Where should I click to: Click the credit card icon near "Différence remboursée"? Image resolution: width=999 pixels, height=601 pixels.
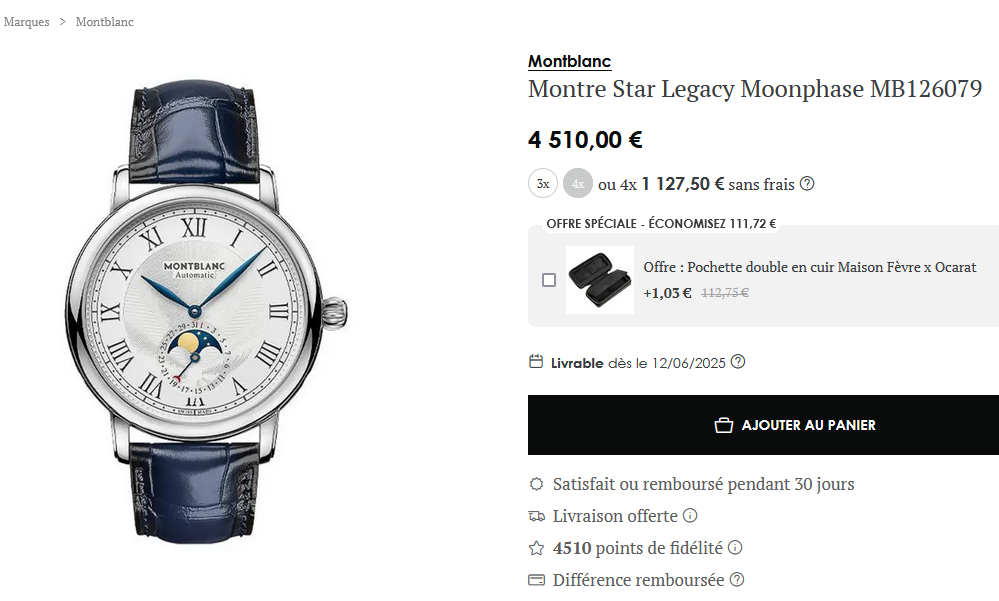[x=537, y=580]
